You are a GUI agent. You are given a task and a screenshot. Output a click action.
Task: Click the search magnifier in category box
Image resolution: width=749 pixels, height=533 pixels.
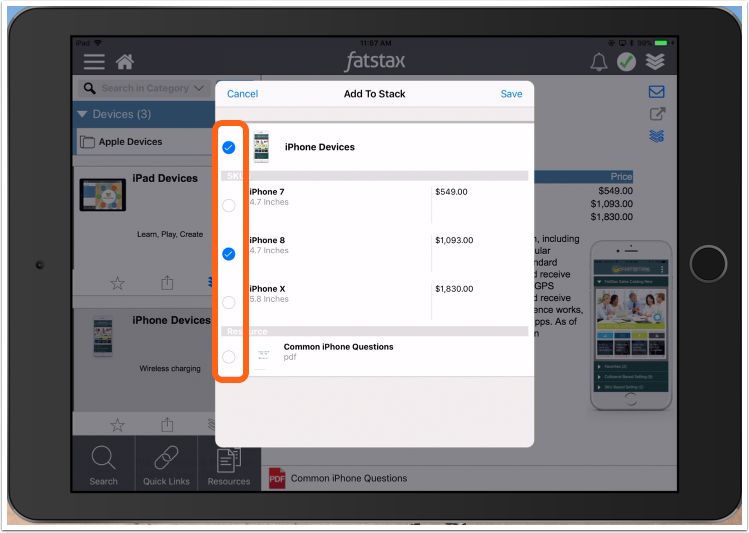click(89, 88)
